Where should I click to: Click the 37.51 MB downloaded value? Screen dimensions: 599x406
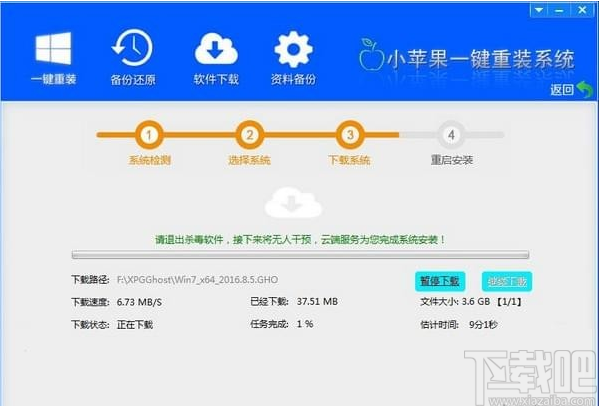[317, 302]
